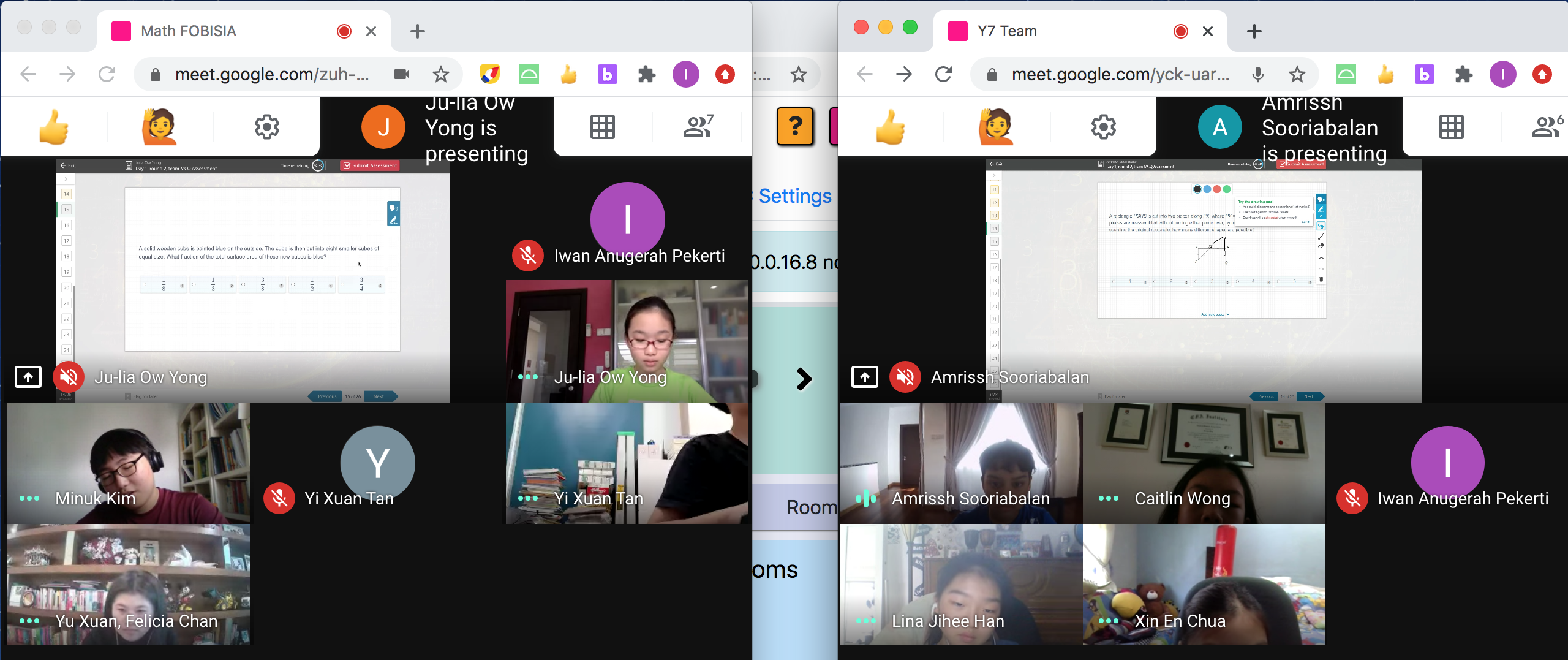Click thumbs-up reaction in Math FOBISIA Meet toolbar
This screenshot has width=1568, height=660.
[x=54, y=127]
